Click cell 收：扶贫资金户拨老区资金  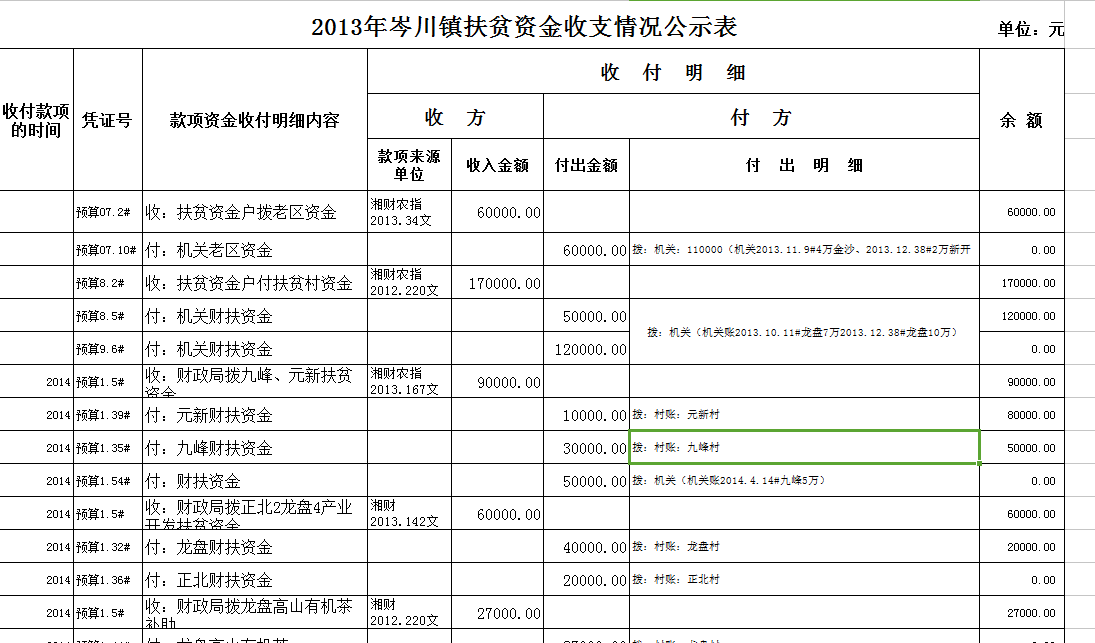[x=254, y=212]
